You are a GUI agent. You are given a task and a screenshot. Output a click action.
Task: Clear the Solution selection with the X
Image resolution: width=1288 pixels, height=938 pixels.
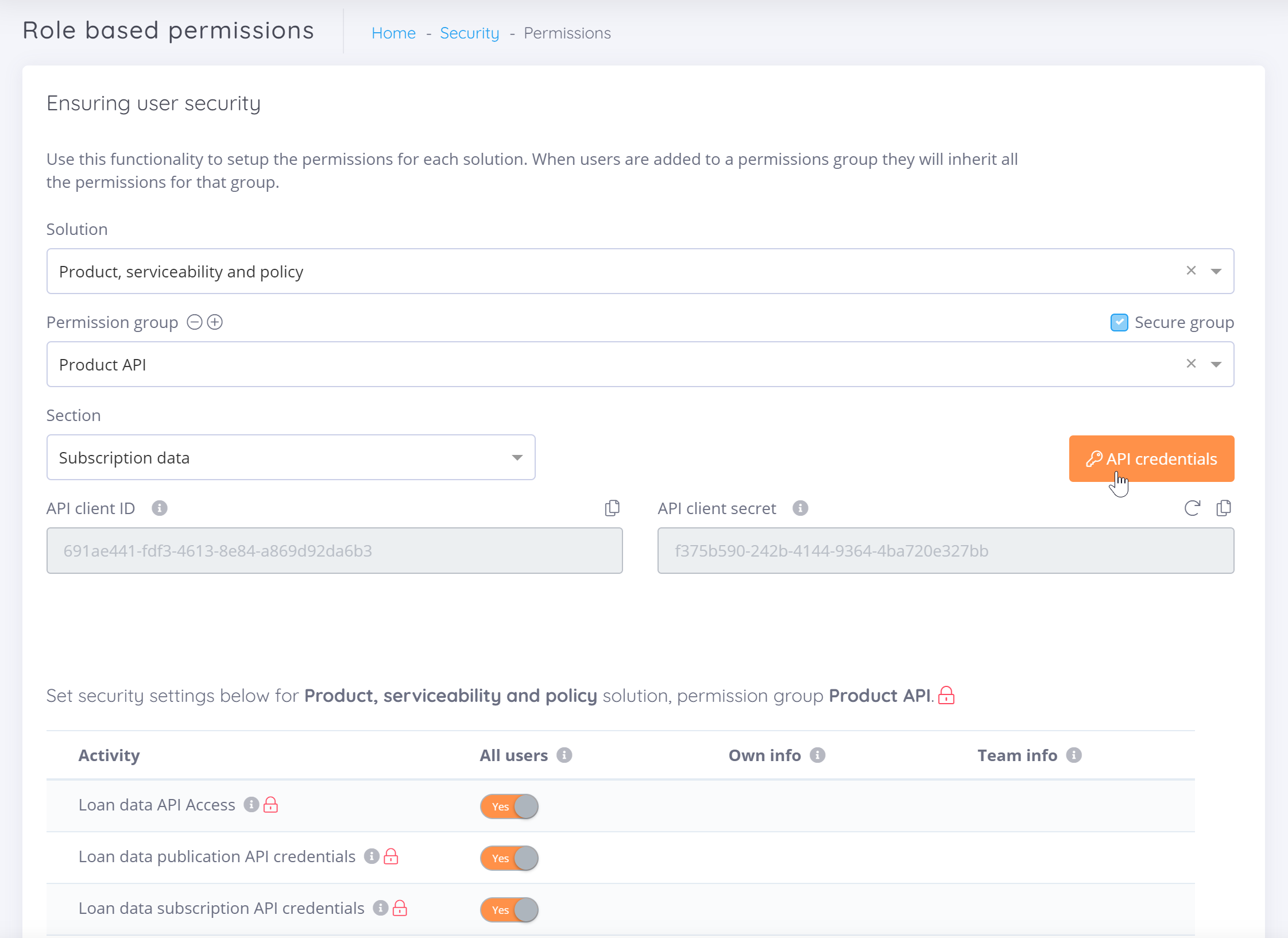click(1191, 271)
